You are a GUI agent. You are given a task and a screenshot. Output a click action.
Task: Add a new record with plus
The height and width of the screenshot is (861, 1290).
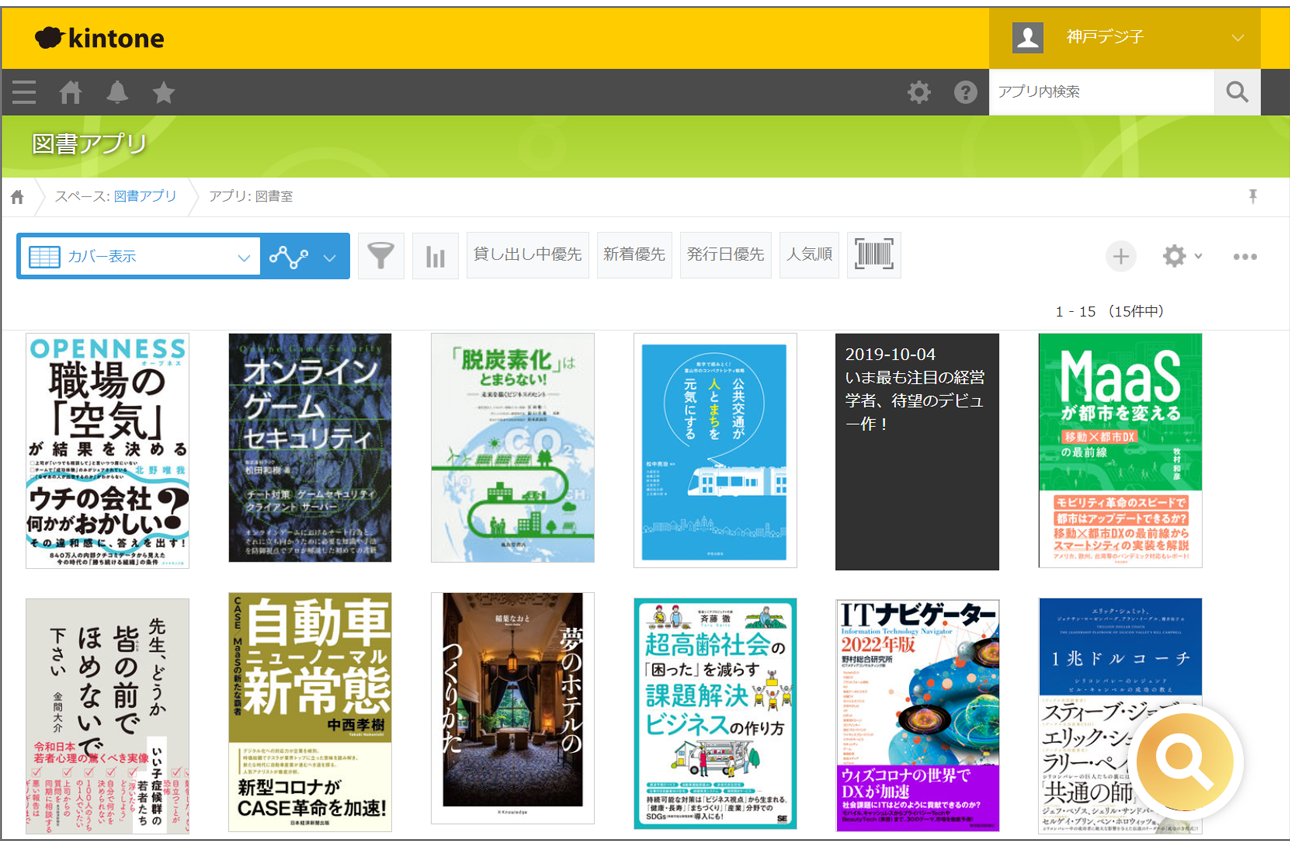pyautogui.click(x=1121, y=257)
